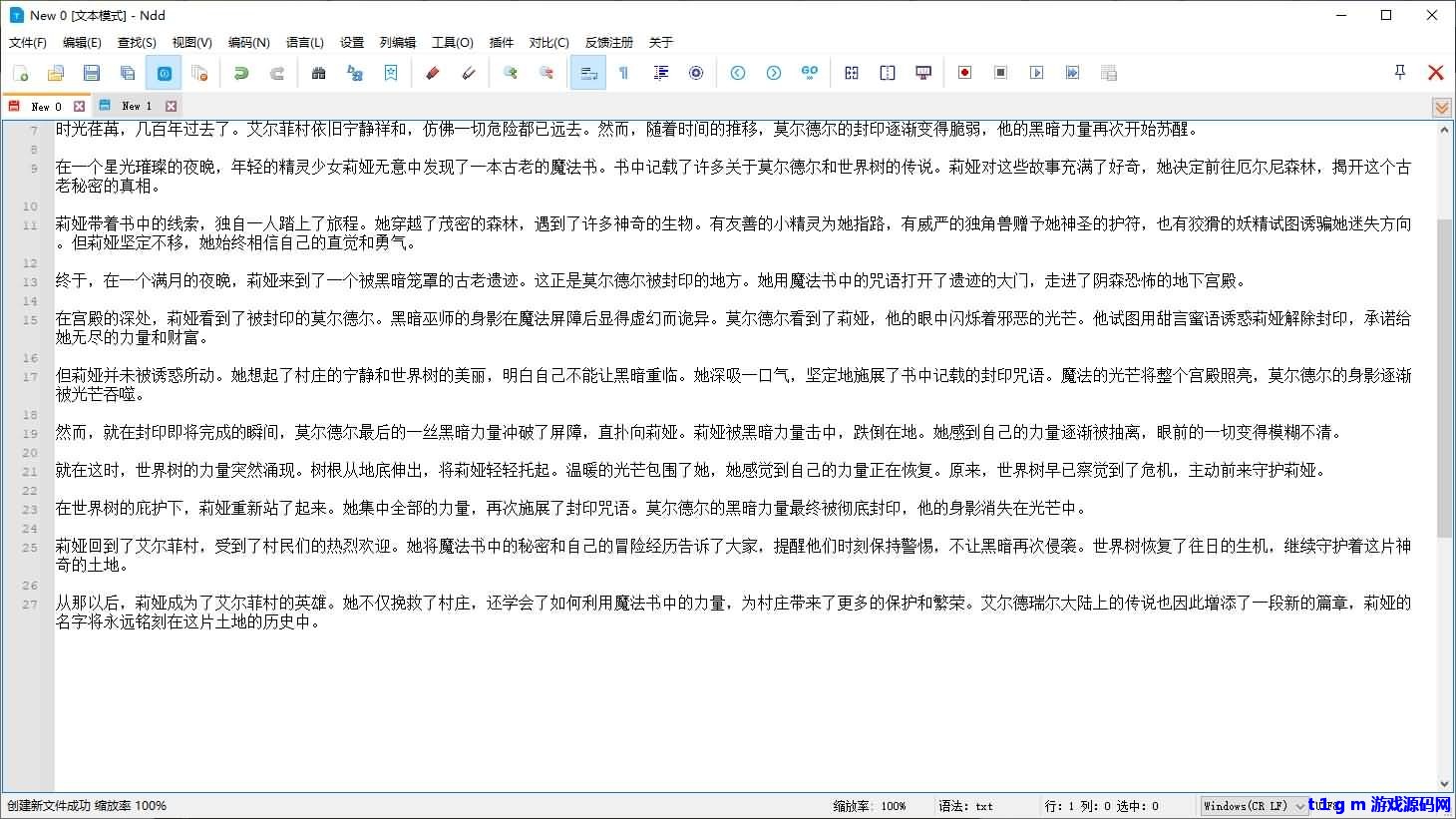The width and height of the screenshot is (1456, 819).
Task: Open the 文件(F) file menu
Action: click(27, 42)
